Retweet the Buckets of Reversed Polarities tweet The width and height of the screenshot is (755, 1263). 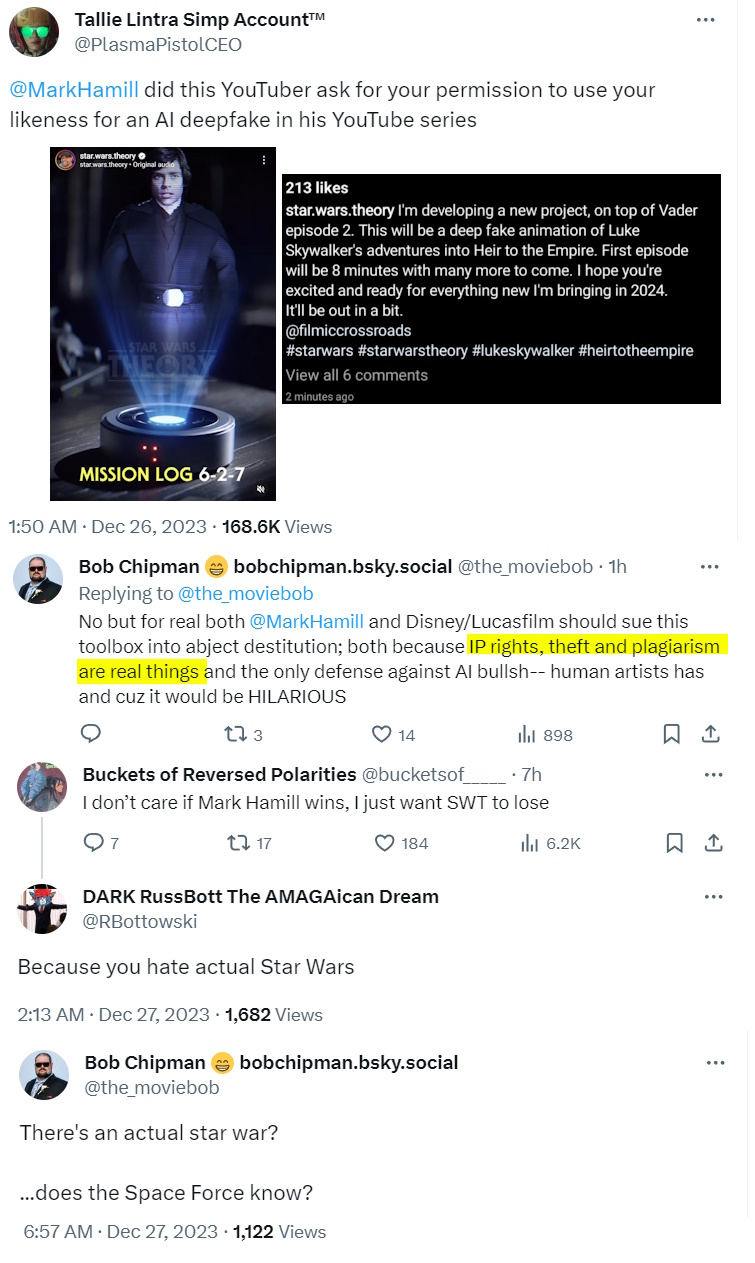click(238, 843)
